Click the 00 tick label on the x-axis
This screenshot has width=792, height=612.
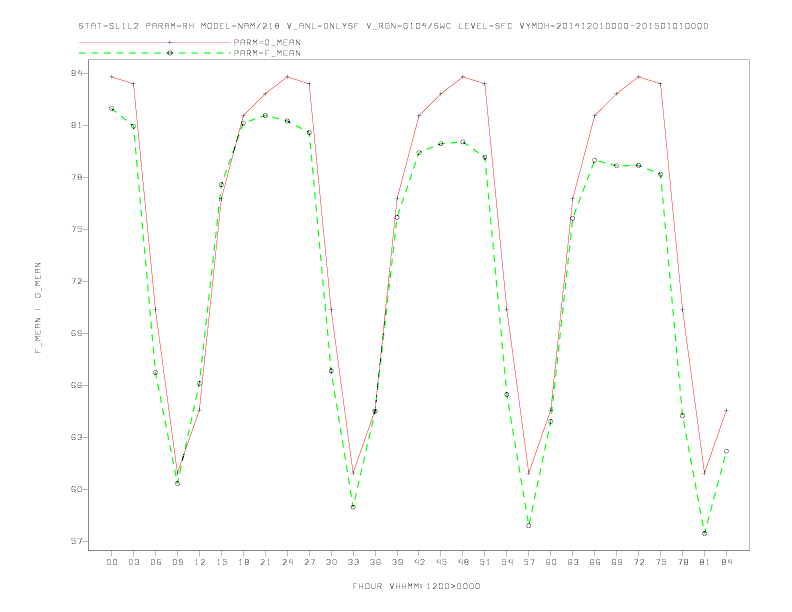pyautogui.click(x=112, y=562)
